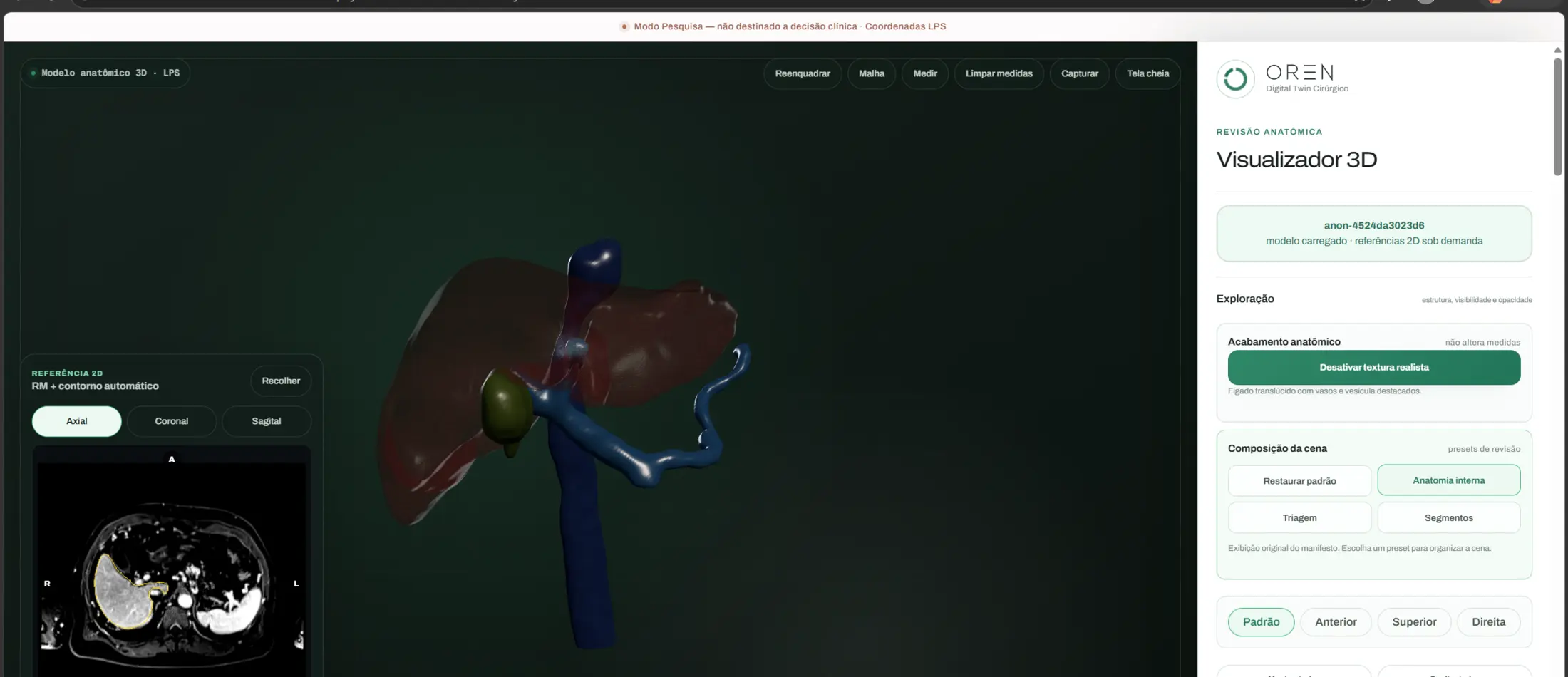Set camera to the Superior view

coord(1414,622)
